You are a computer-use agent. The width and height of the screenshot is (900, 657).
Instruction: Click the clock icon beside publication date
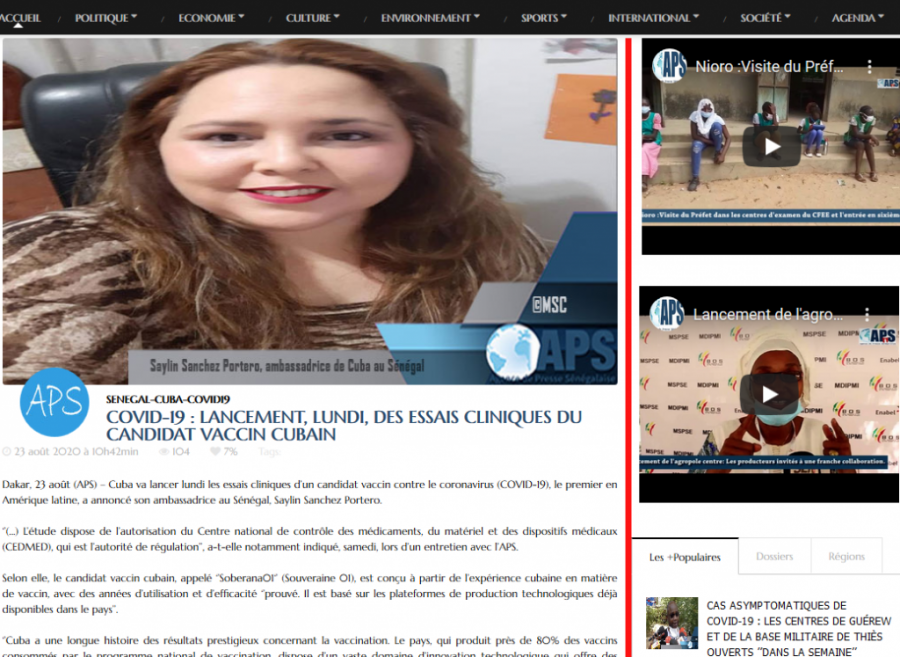(6, 452)
